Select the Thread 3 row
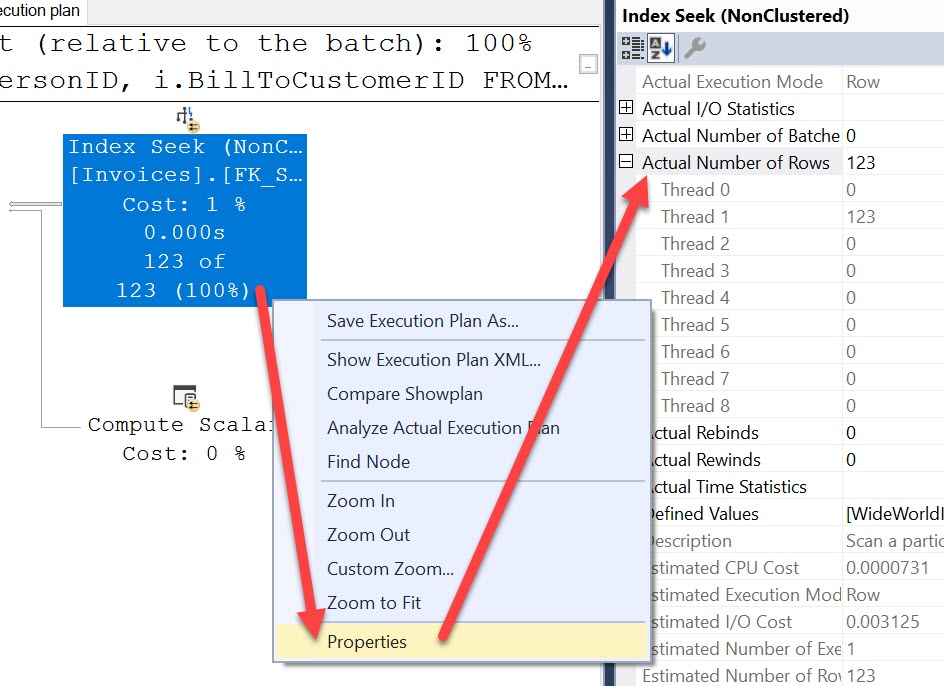Viewport: 944px width, 686px height. [790, 270]
